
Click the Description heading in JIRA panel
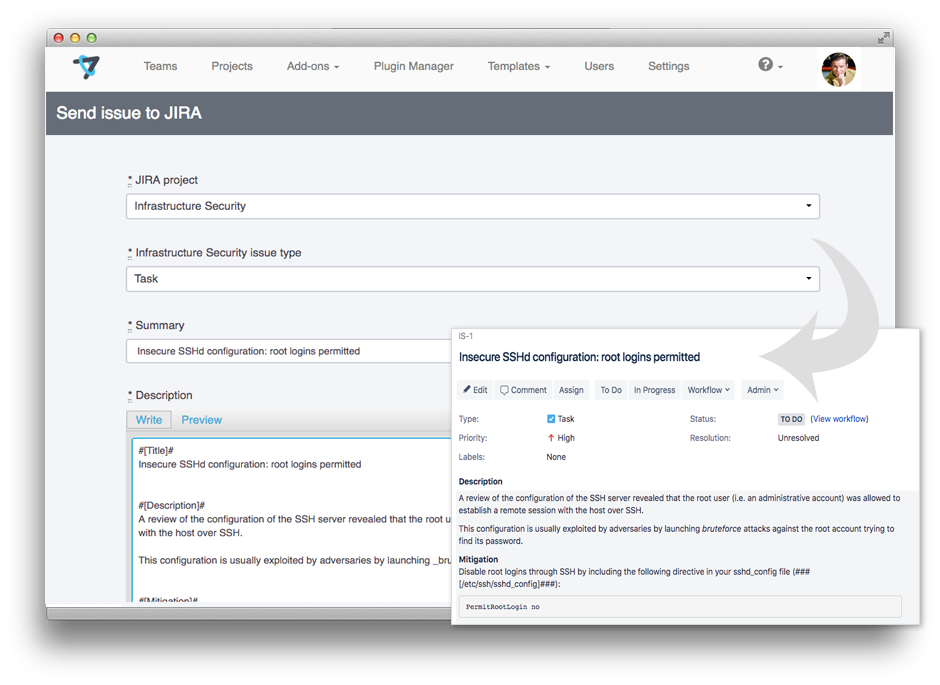(x=480, y=481)
